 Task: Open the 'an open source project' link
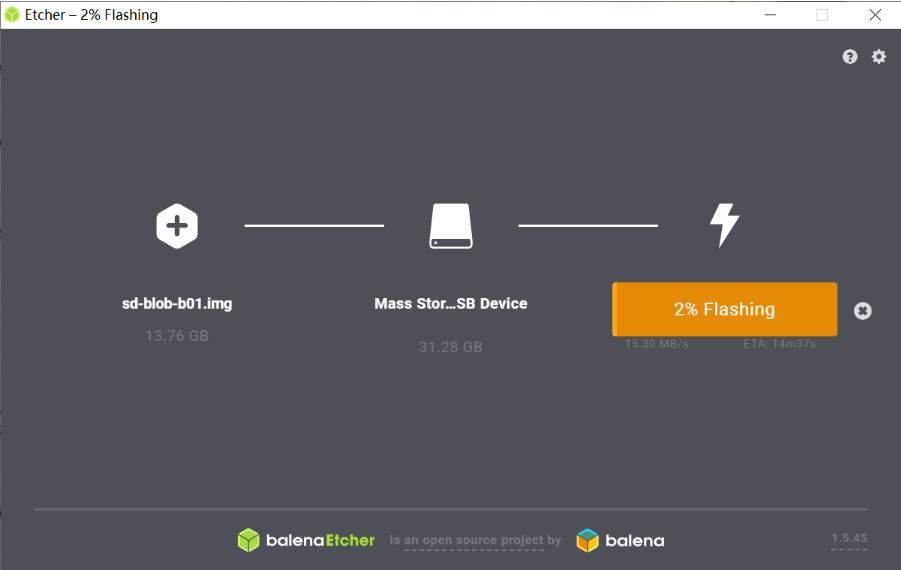[x=474, y=540]
